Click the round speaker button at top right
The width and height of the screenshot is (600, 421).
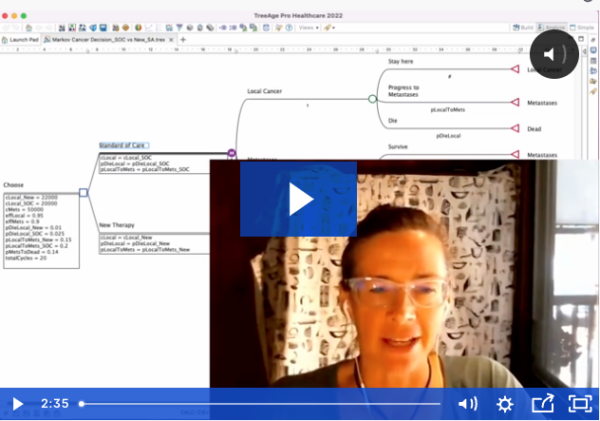pos(555,54)
